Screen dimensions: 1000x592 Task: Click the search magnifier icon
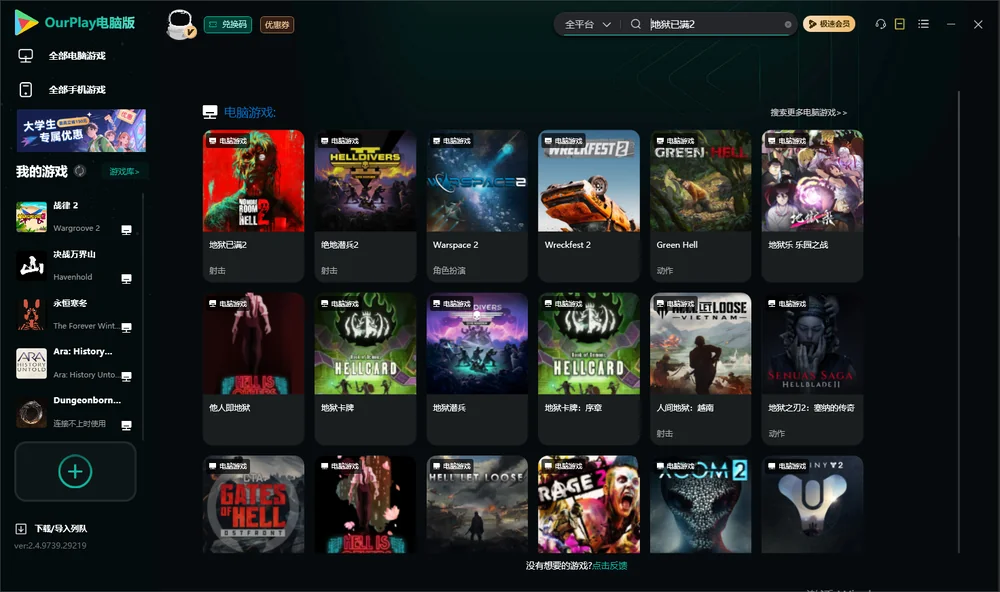tap(636, 24)
